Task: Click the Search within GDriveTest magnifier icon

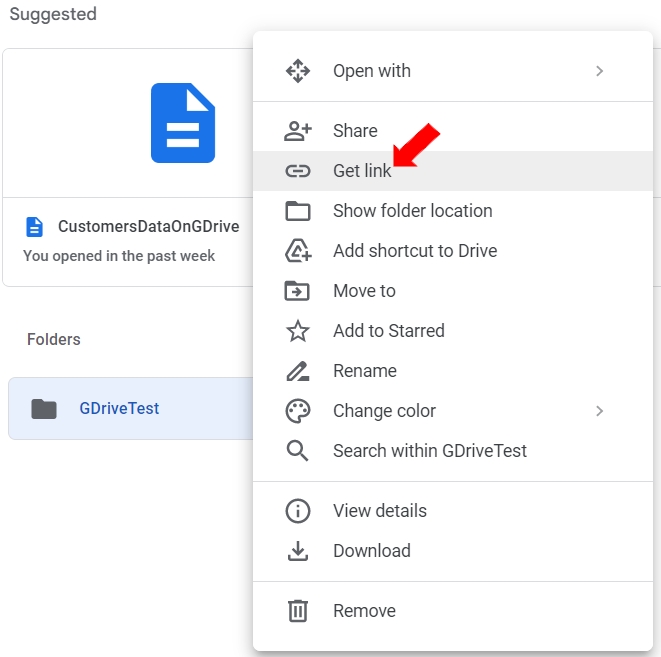Action: click(x=298, y=451)
